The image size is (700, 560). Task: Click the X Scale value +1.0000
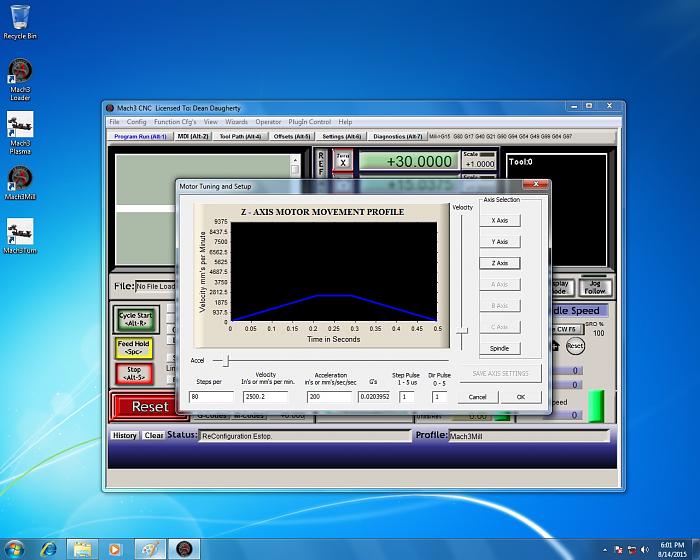(x=479, y=164)
